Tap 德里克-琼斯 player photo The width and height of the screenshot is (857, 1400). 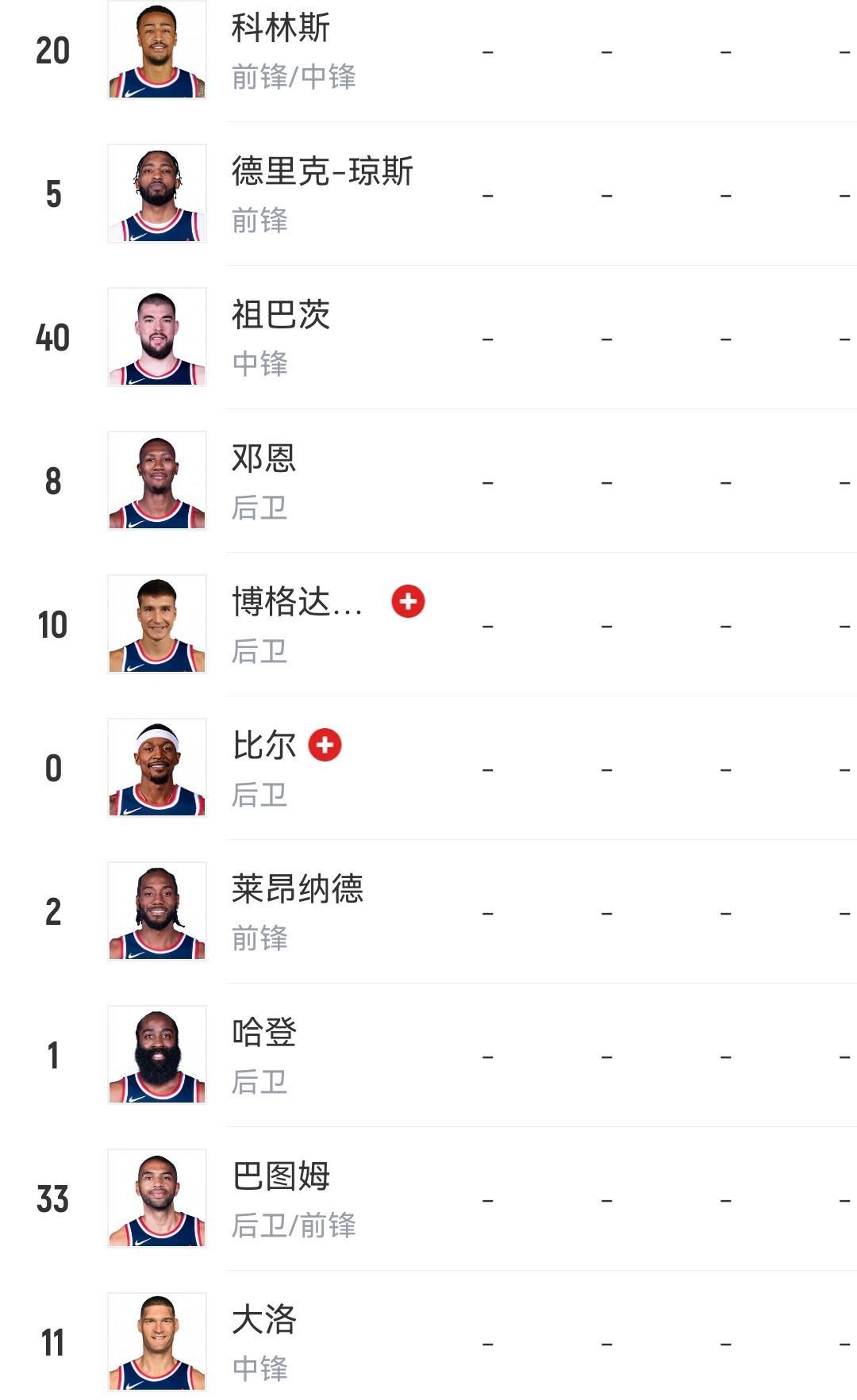[x=157, y=194]
